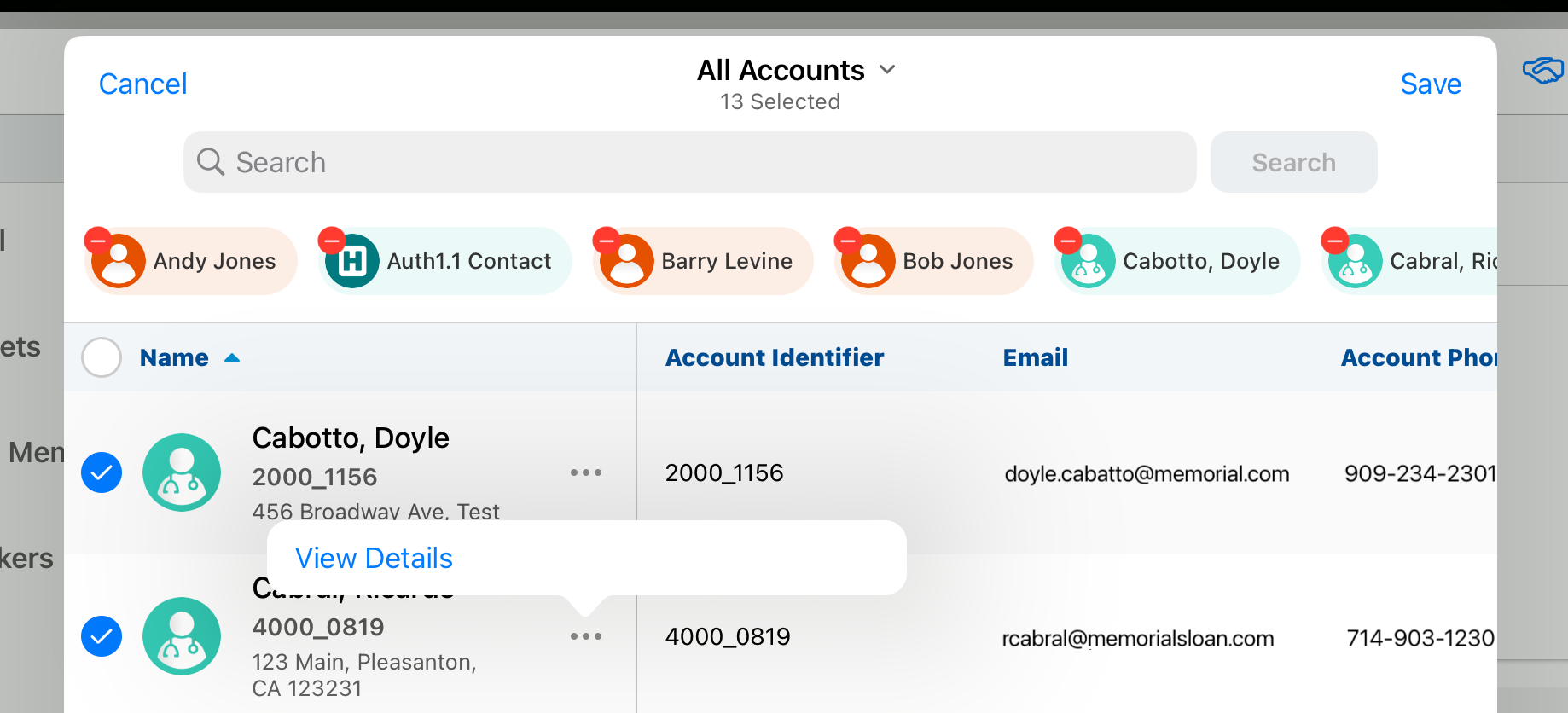Viewport: 1568px width, 713px height.
Task: Save the selected accounts
Action: [x=1430, y=84]
